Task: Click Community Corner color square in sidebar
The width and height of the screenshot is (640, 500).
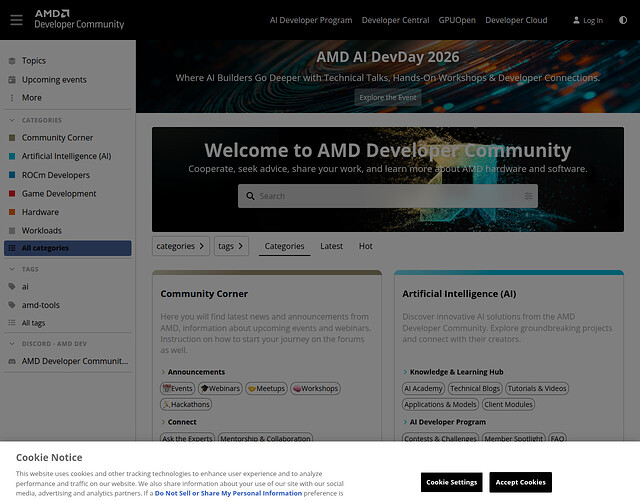Action: point(12,138)
